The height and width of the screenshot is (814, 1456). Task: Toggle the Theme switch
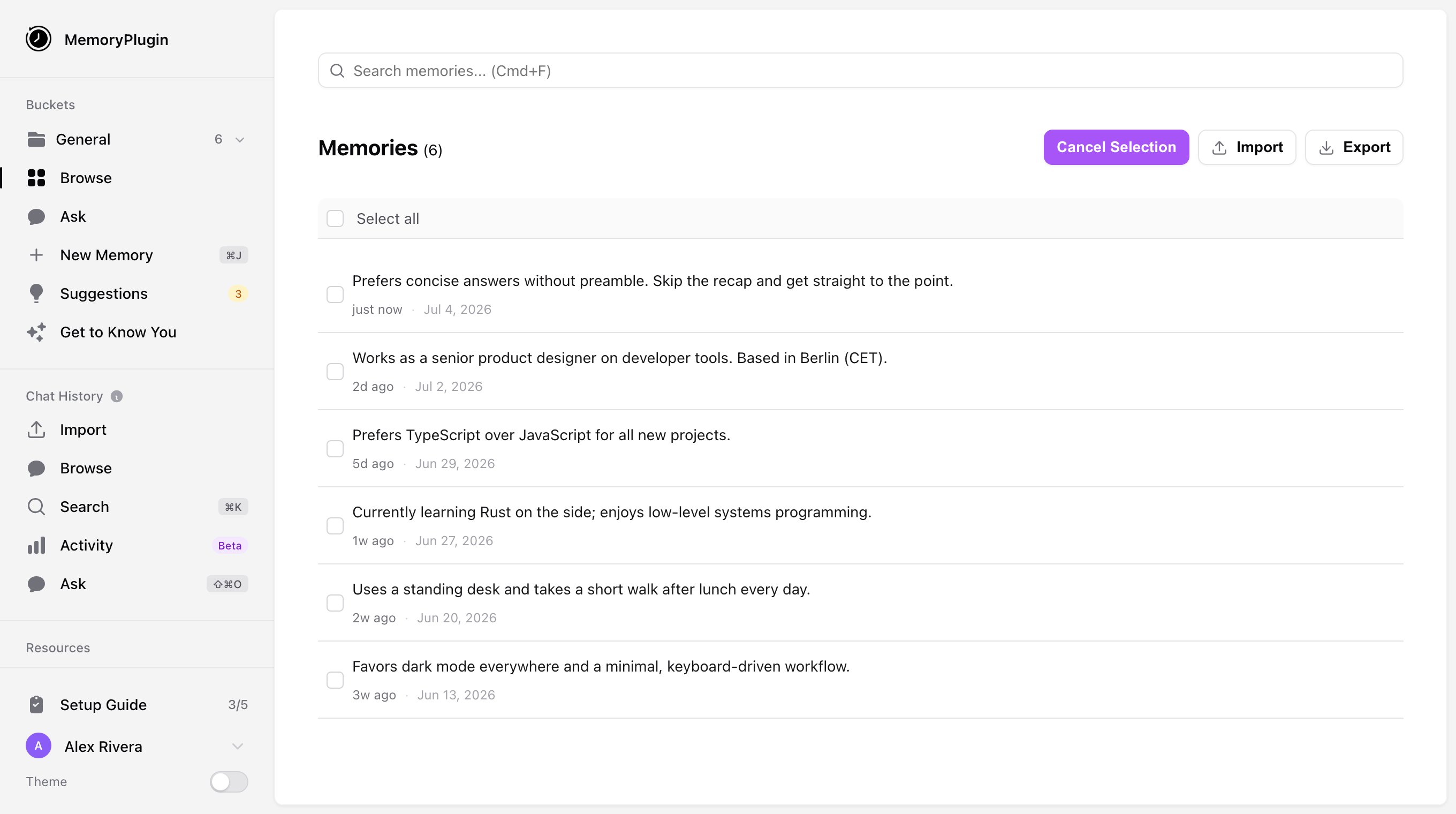pyautogui.click(x=229, y=782)
